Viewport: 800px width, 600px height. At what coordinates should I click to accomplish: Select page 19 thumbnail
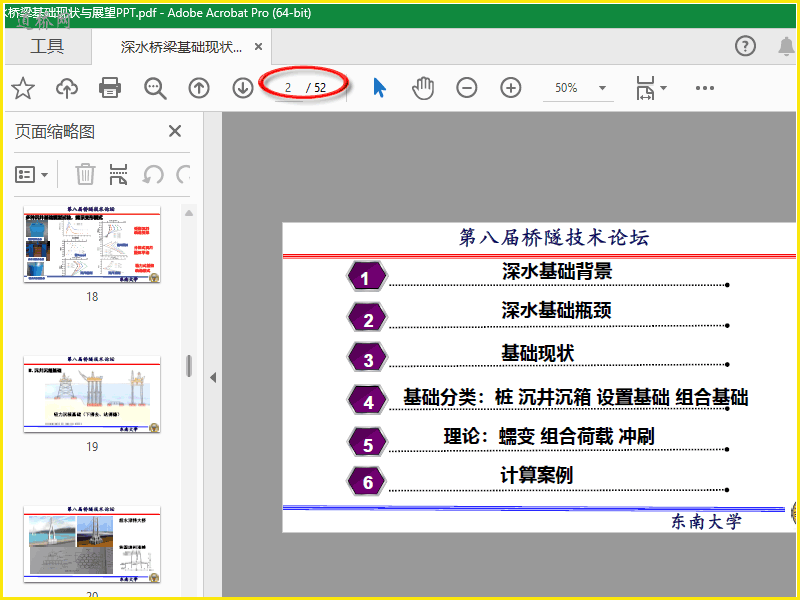pos(92,394)
